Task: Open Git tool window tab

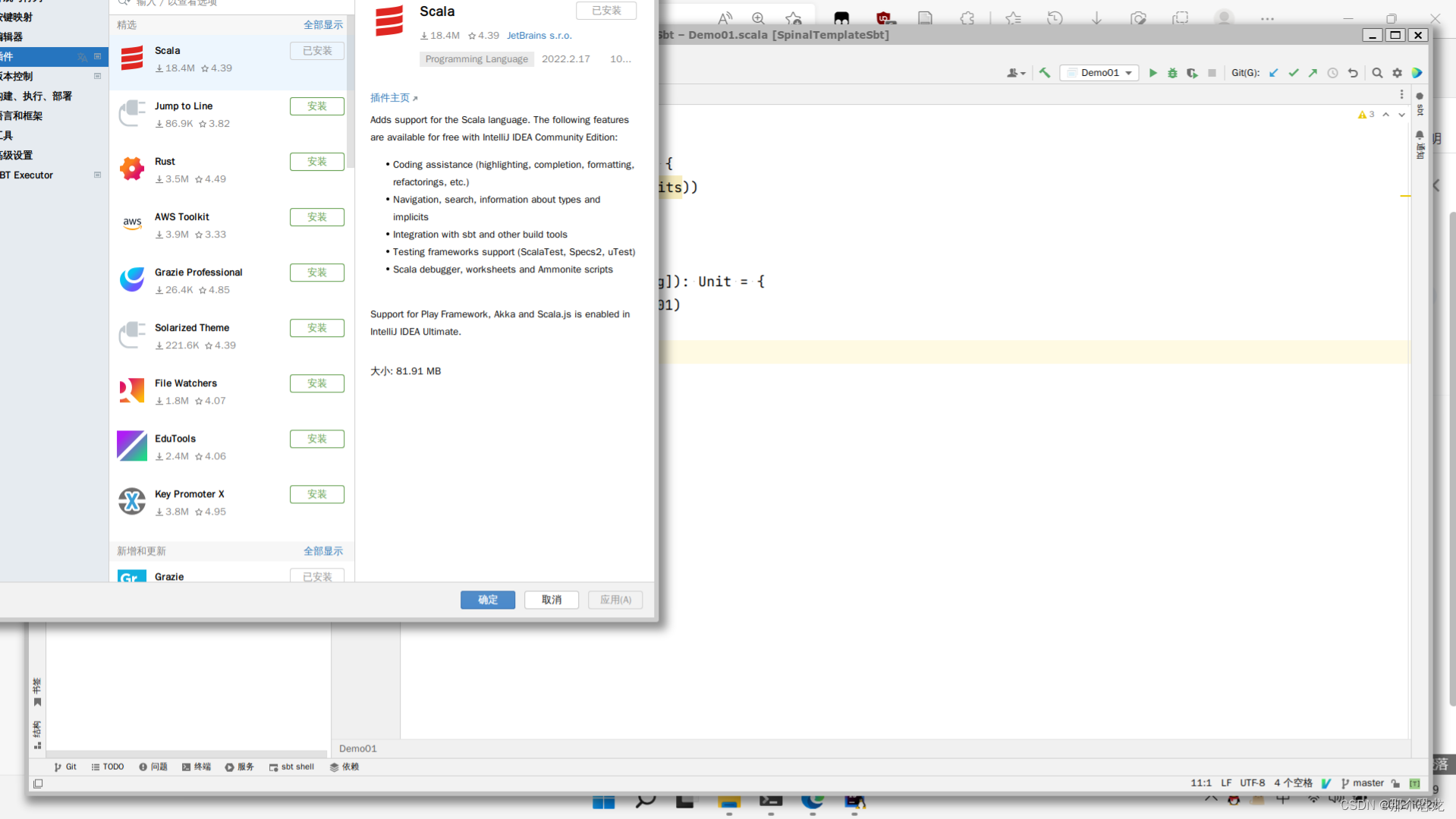Action: click(65, 767)
